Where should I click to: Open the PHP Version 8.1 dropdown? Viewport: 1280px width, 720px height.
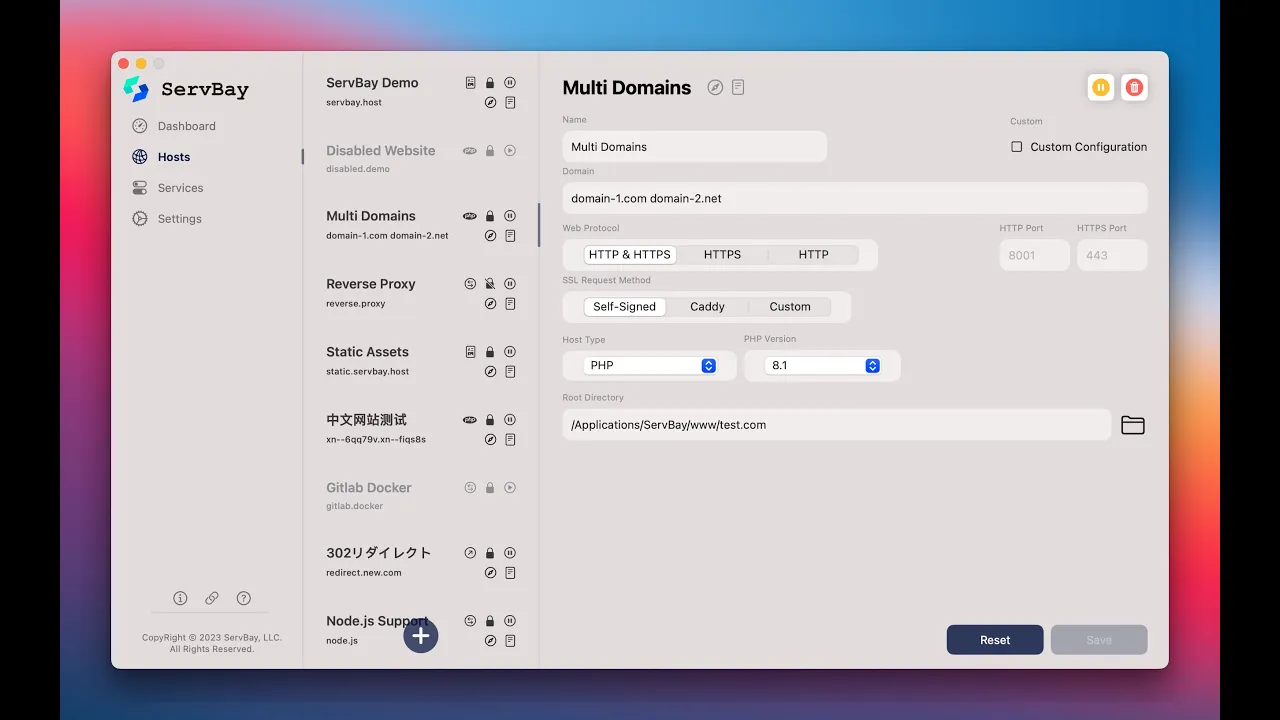coord(823,366)
